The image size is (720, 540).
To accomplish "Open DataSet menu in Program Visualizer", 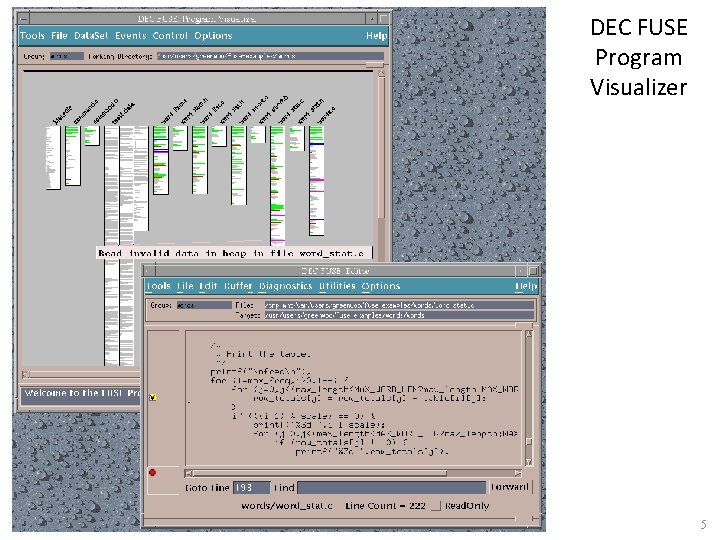I will click(91, 36).
